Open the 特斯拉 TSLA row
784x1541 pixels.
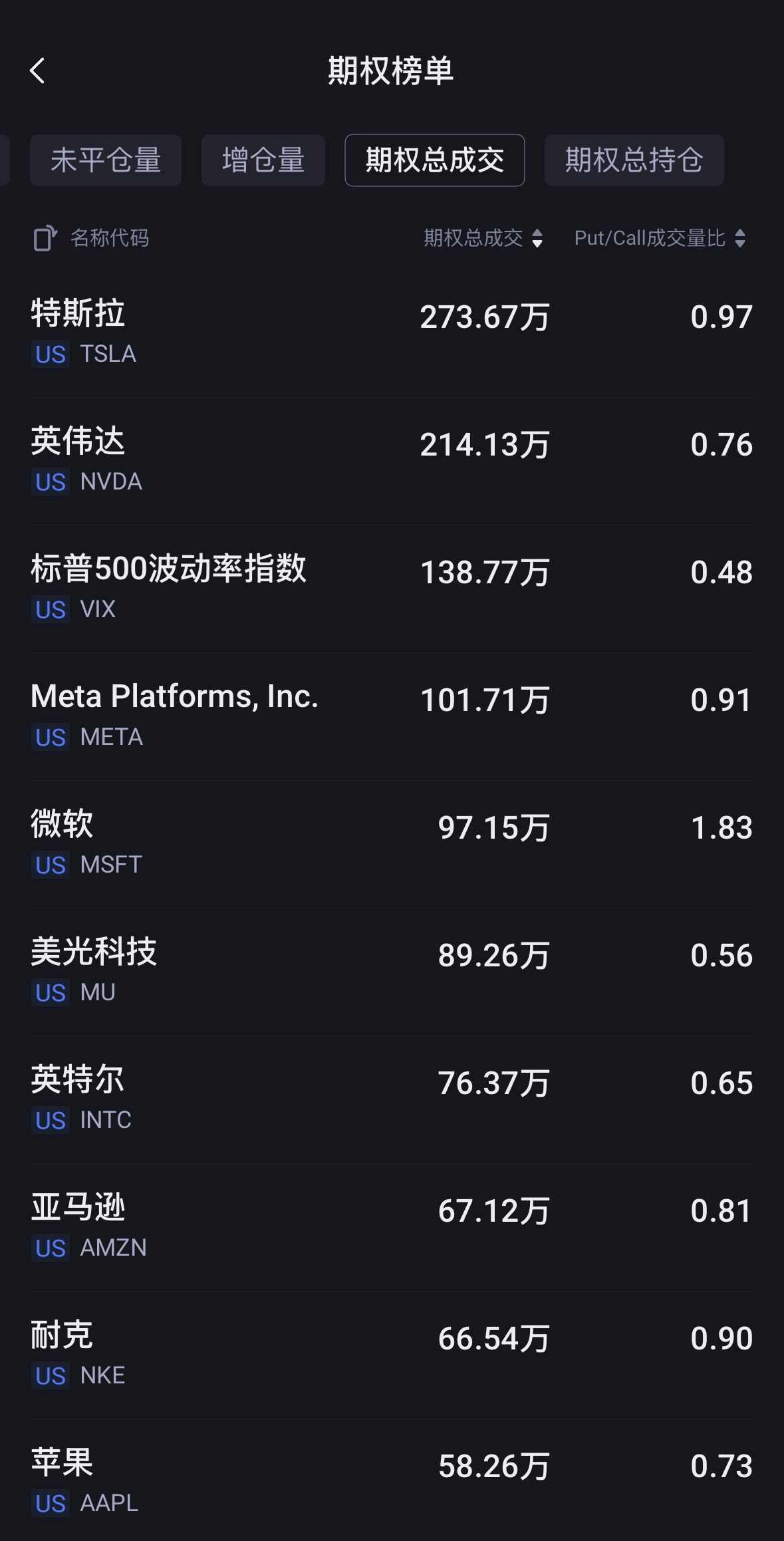(392, 333)
